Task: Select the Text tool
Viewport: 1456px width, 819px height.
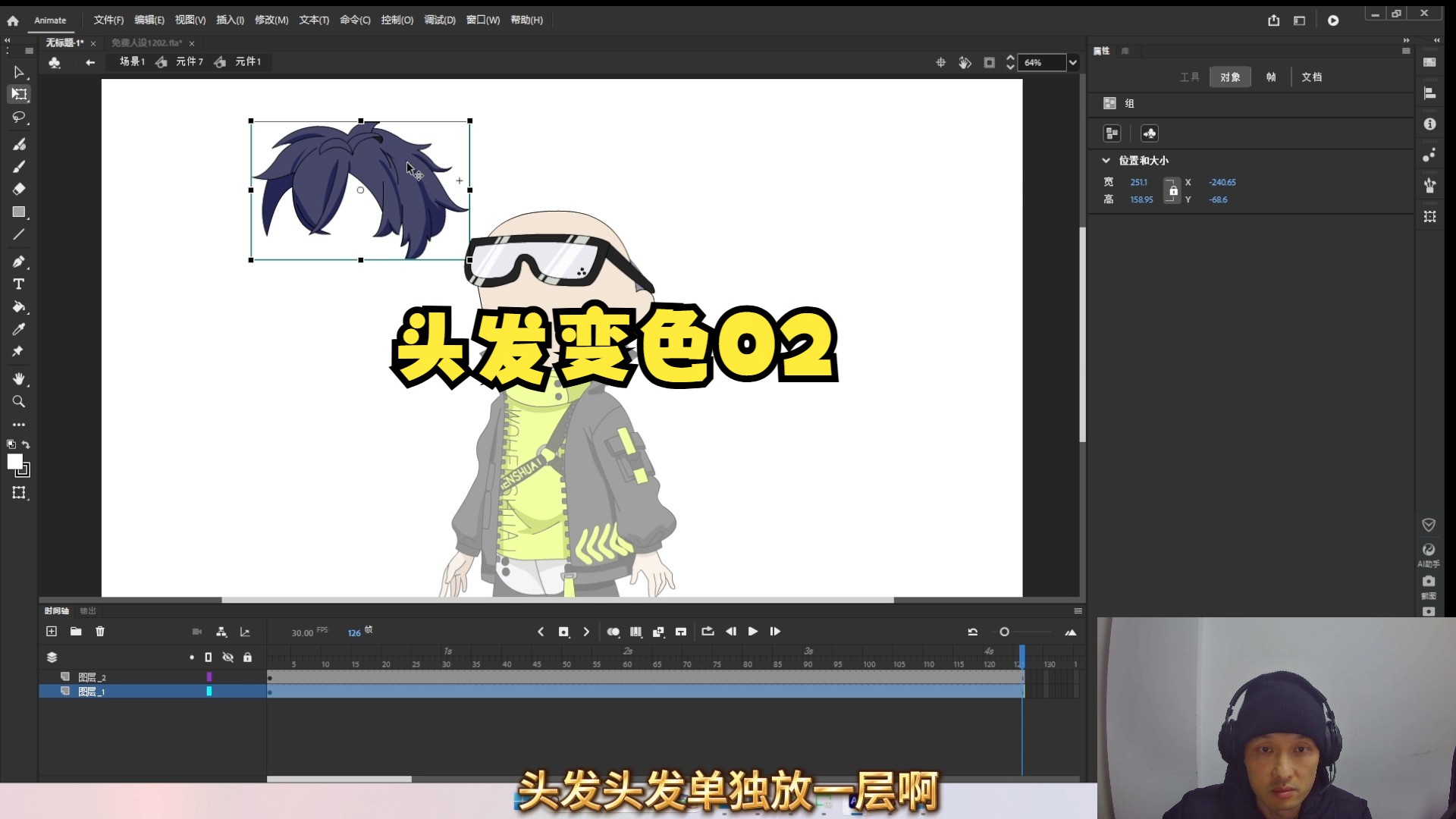Action: [x=20, y=284]
